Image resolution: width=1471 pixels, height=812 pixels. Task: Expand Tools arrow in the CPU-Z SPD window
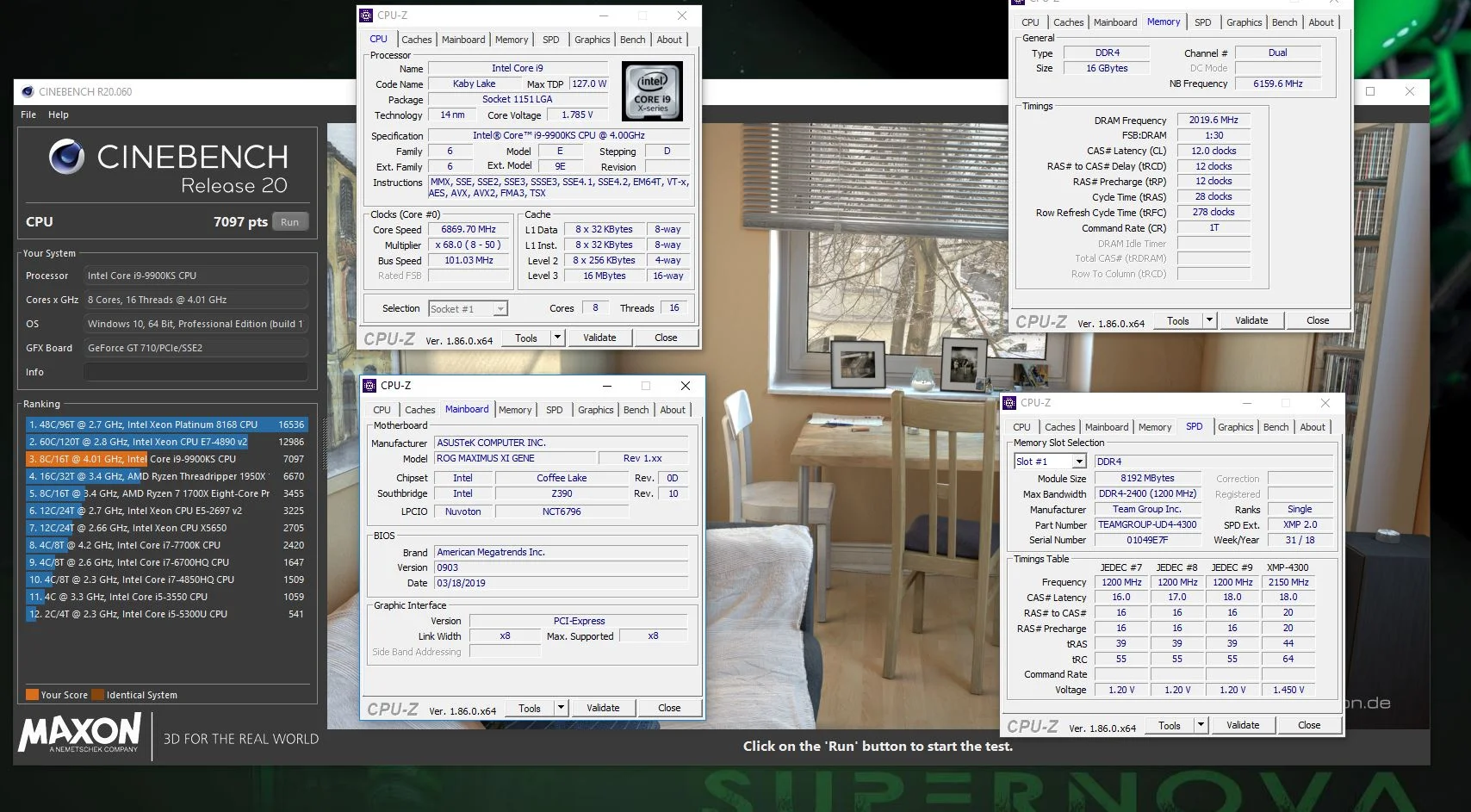1201,726
